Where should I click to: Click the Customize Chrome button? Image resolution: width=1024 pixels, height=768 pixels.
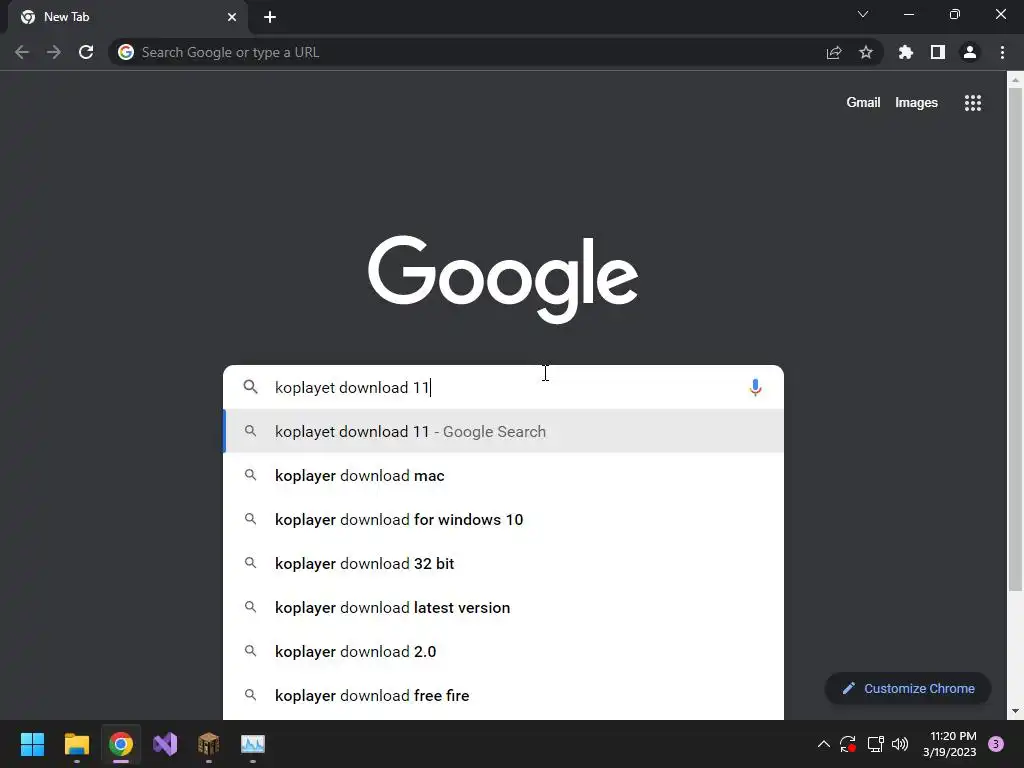coord(908,688)
